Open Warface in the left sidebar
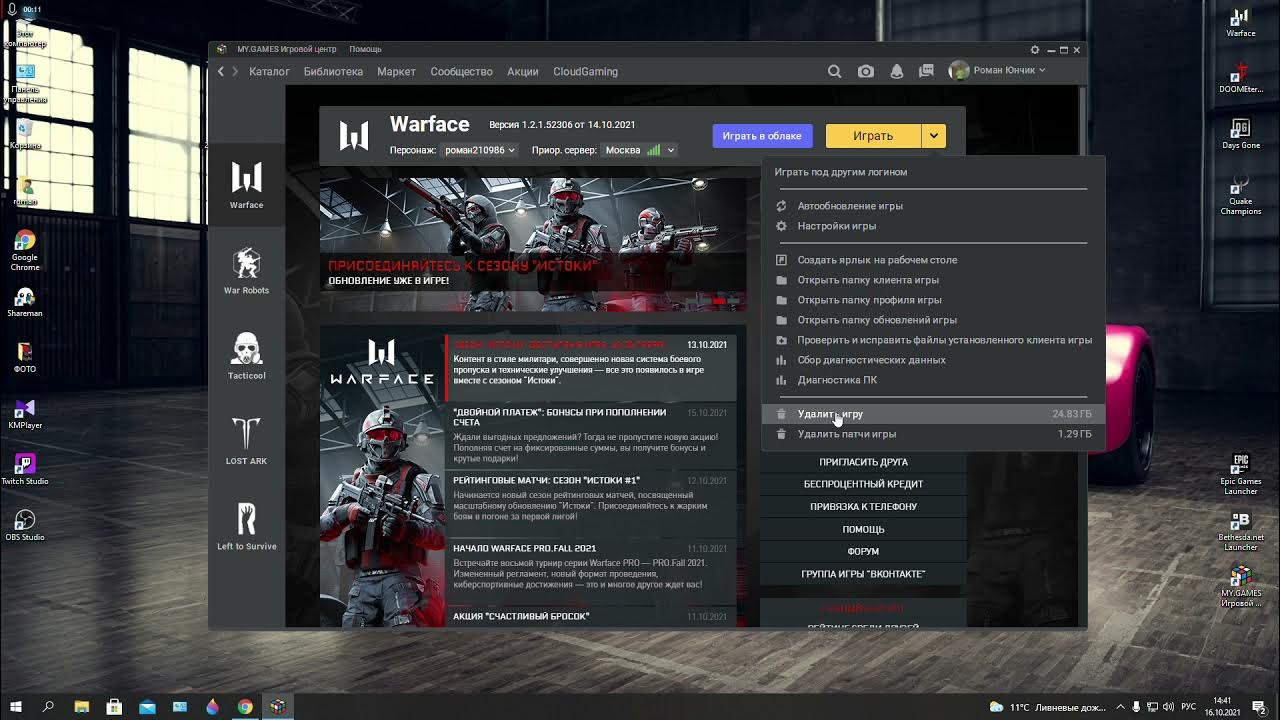The height and width of the screenshot is (720, 1280). 246,184
